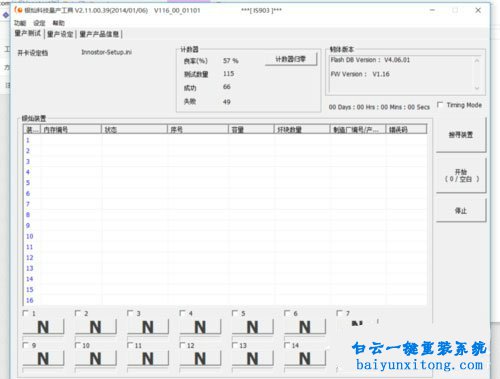
Task: Click the FW Version V1.16 line
Action: pyautogui.click(x=360, y=74)
